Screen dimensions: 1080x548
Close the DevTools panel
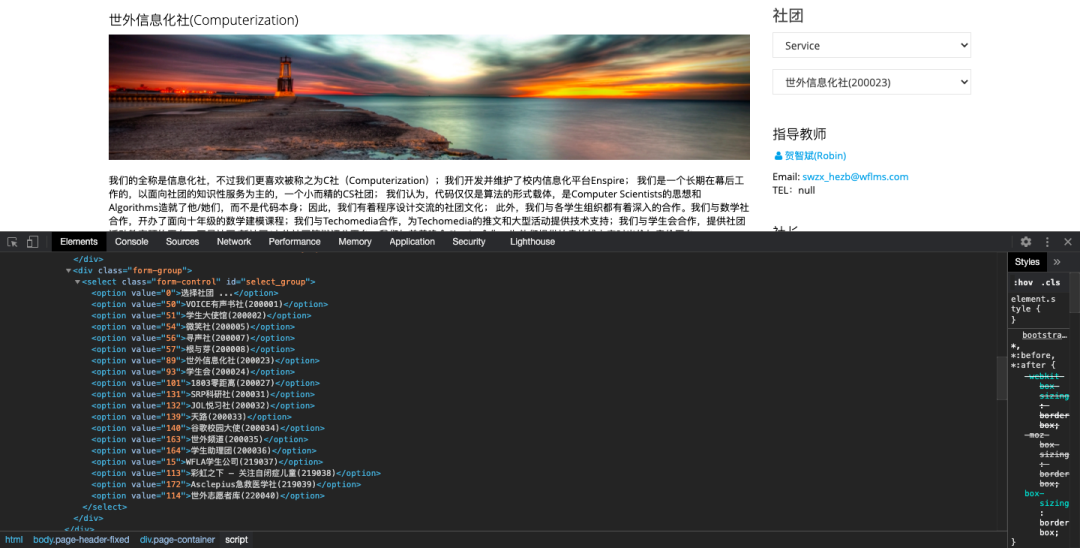(x=1068, y=242)
